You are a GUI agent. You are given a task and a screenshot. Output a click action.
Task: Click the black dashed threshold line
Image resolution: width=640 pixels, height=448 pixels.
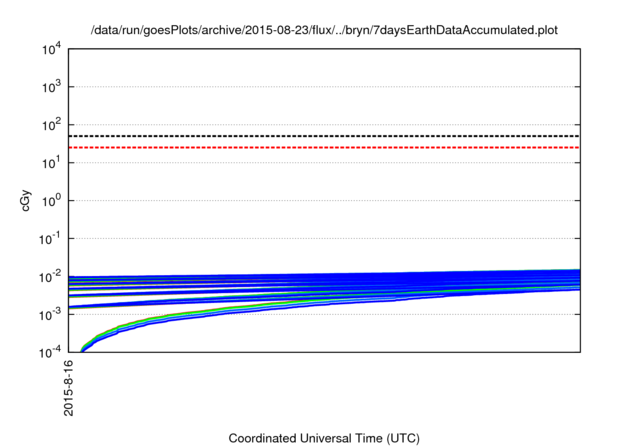[324, 136]
